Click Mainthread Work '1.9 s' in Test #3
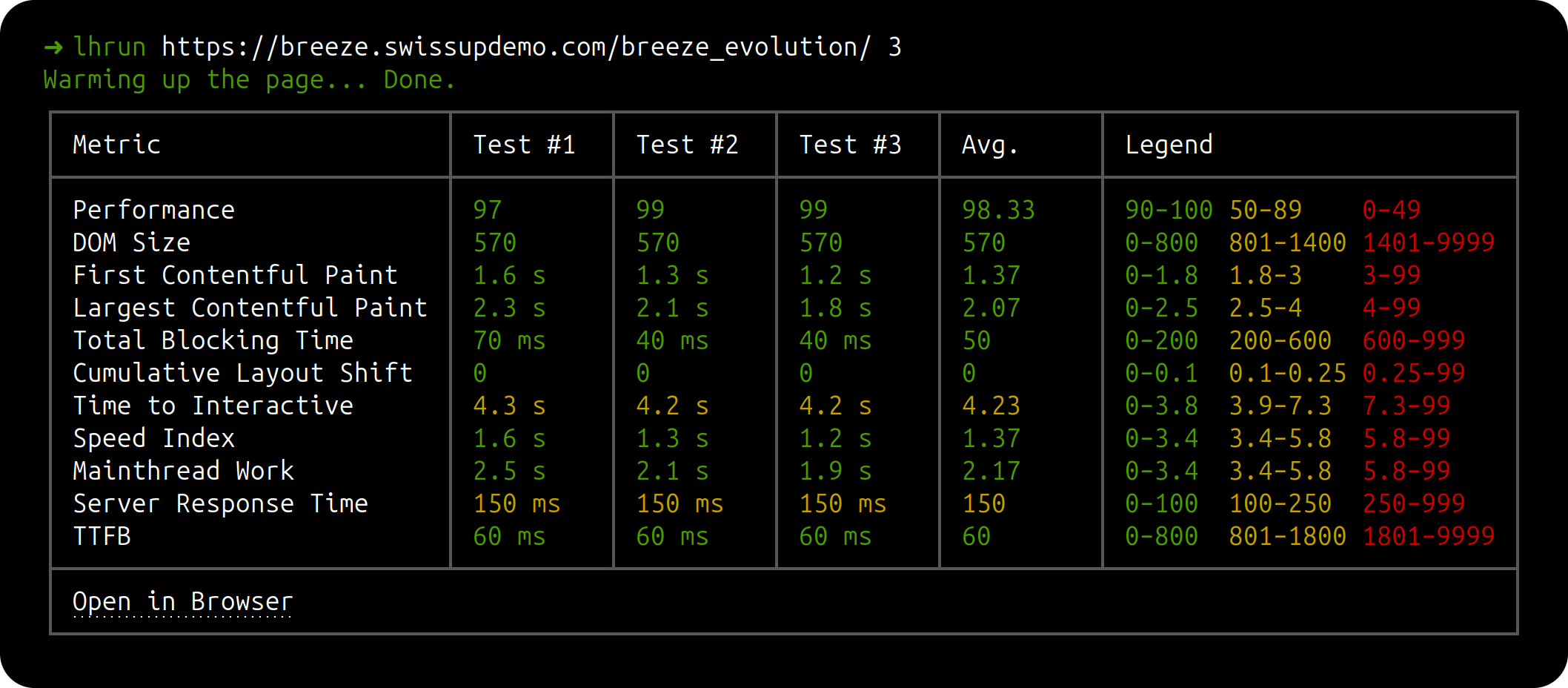The height and width of the screenshot is (688, 1568). click(x=836, y=471)
